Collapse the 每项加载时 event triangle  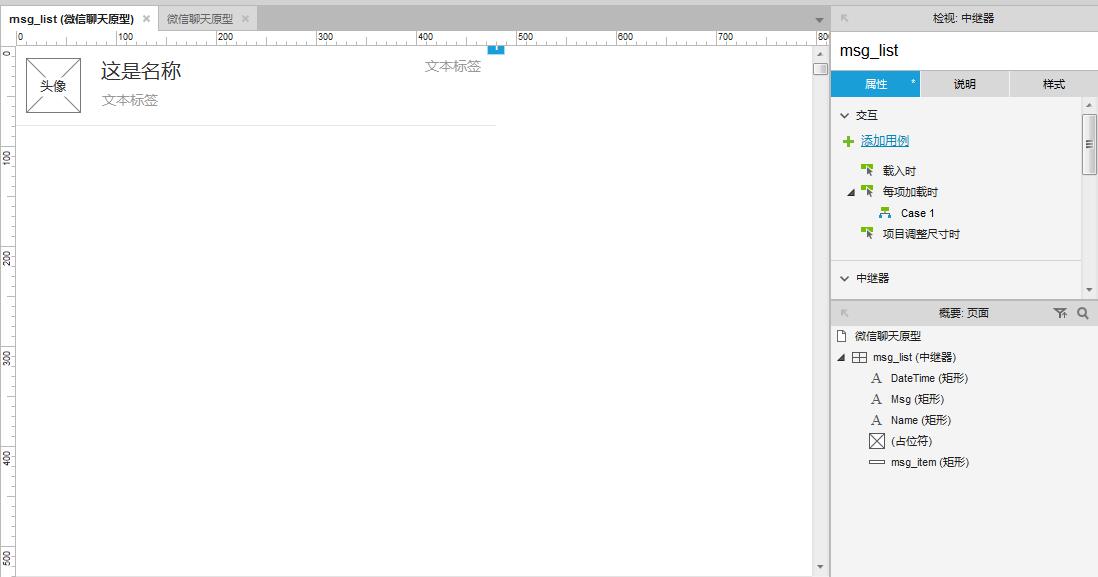coord(851,192)
